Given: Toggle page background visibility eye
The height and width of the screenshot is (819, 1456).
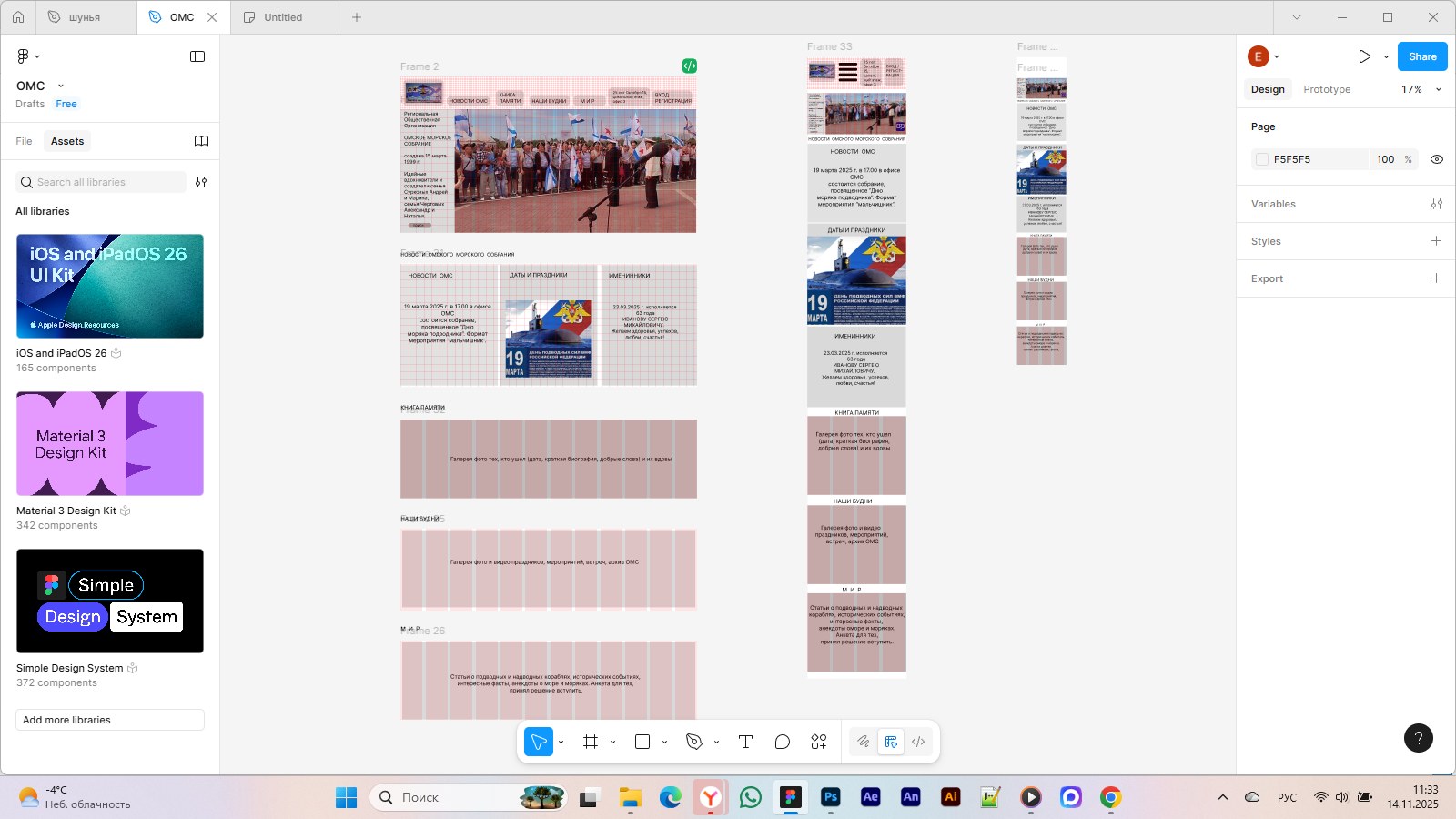Looking at the screenshot, I should point(1437,159).
